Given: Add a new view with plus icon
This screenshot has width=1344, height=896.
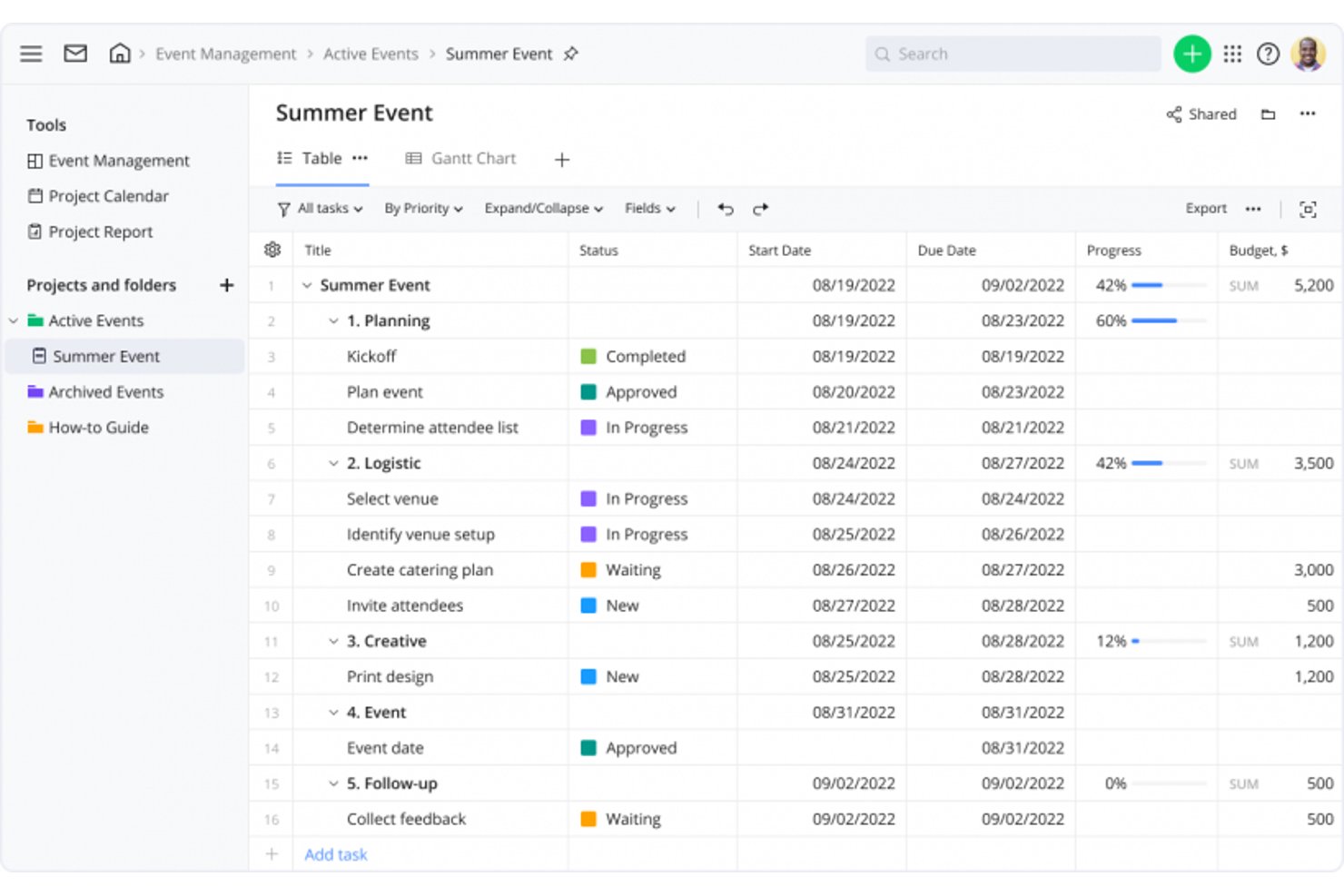Looking at the screenshot, I should pos(562,160).
